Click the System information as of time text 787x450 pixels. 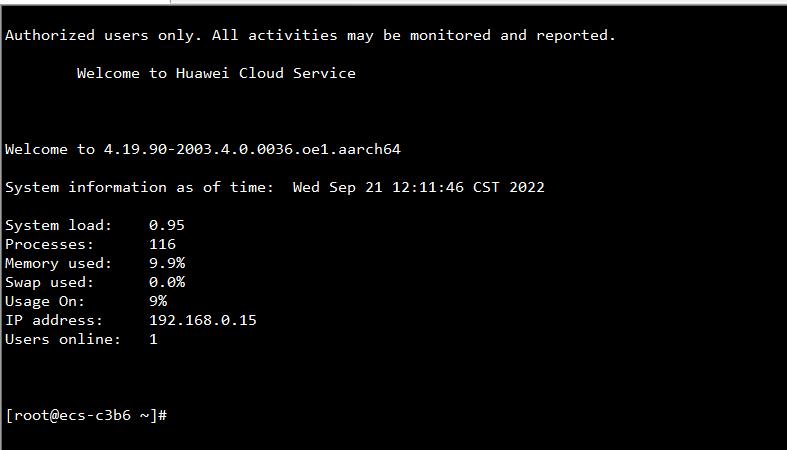[x=139, y=187]
